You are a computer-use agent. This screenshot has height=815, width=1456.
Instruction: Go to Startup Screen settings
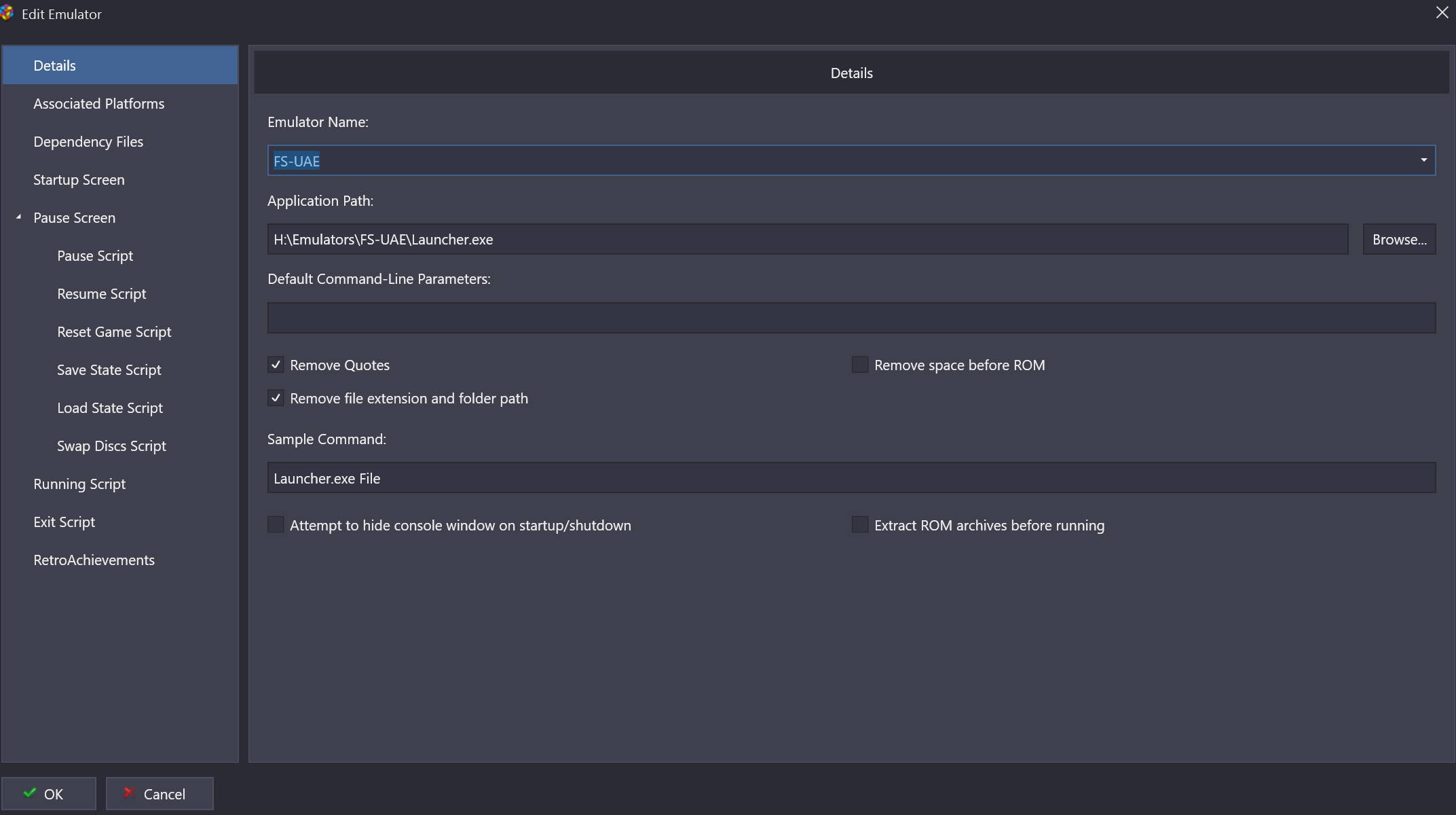79,179
